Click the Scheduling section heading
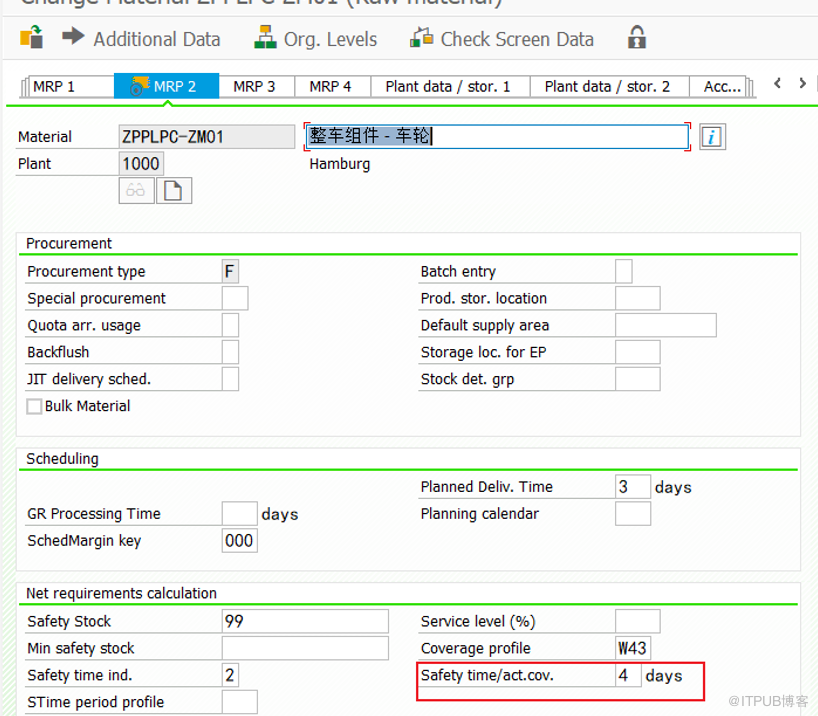The height and width of the screenshot is (716, 818). (x=62, y=459)
